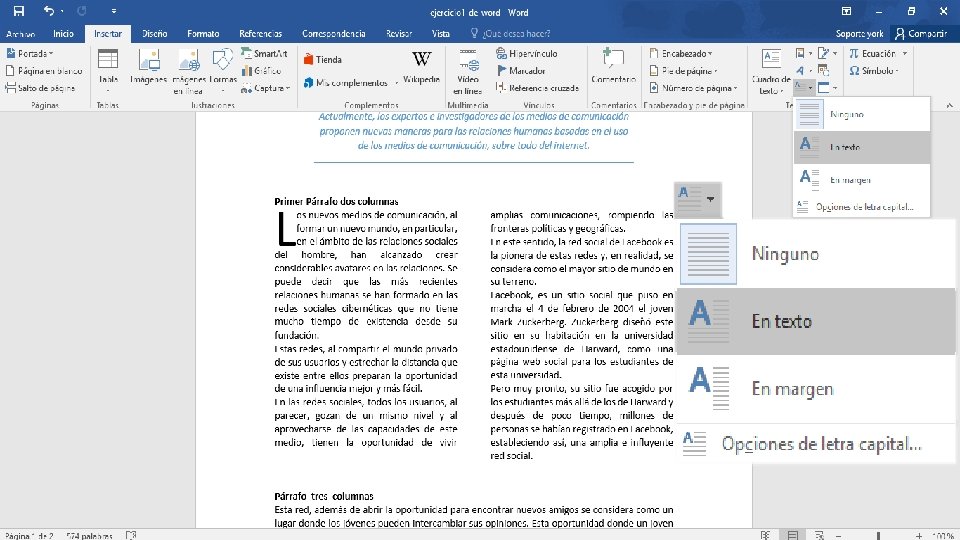Undo the last action
Screen dimensions: 960x540
coord(48,11)
